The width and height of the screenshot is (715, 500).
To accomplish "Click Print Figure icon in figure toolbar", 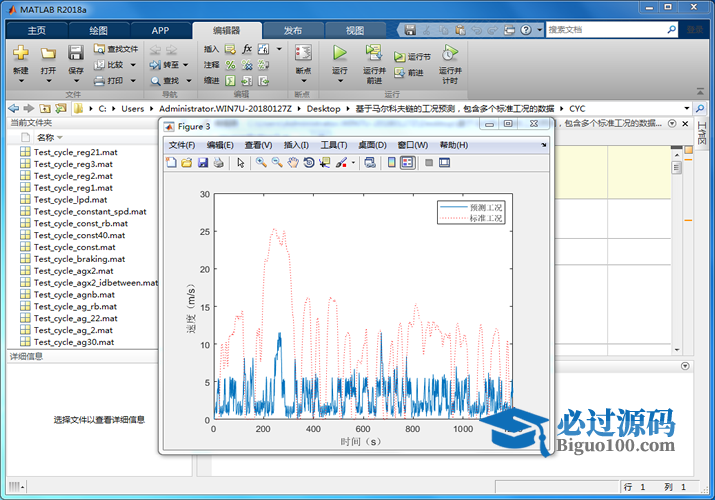I will tap(218, 162).
